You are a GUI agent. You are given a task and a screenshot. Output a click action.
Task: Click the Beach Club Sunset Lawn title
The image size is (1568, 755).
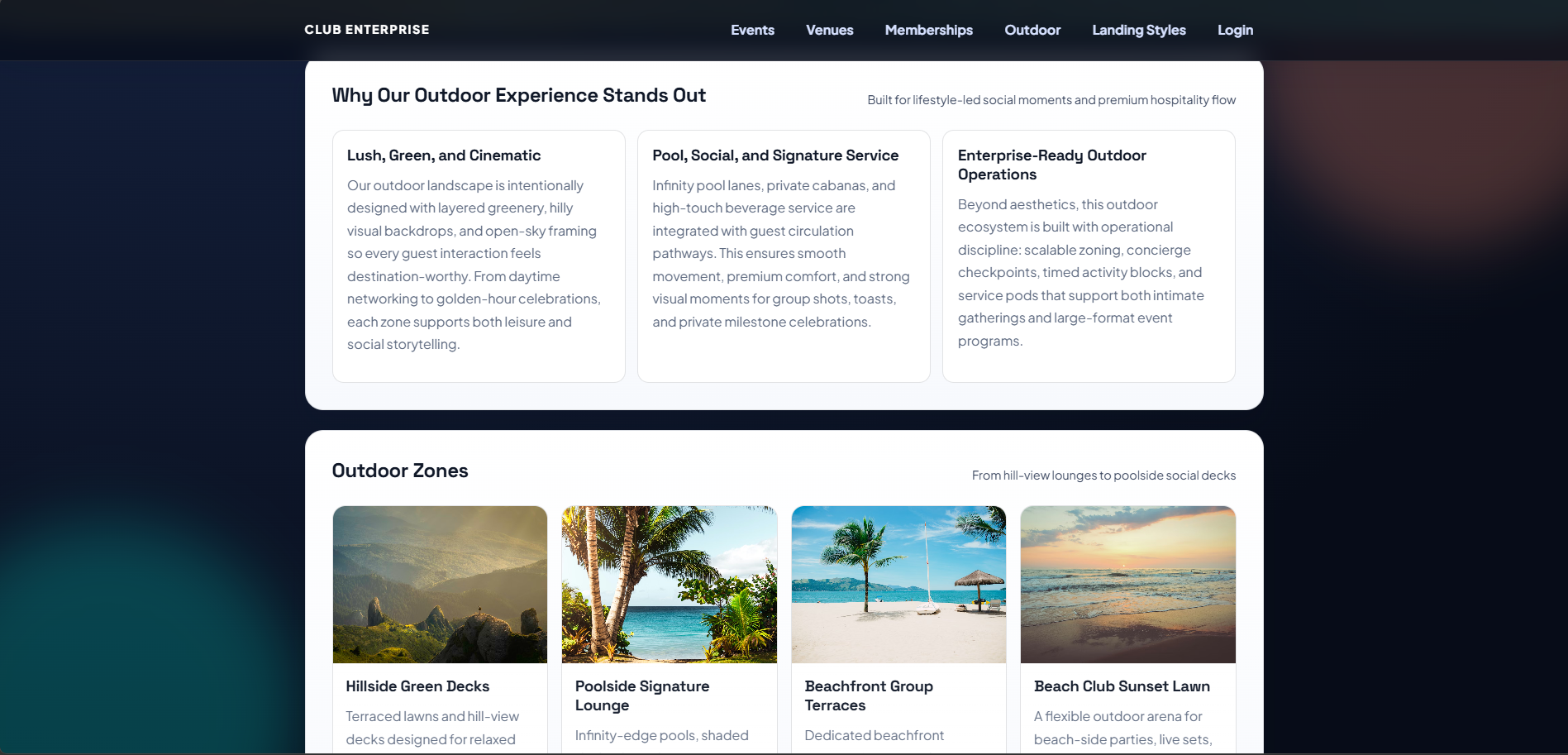pos(1122,686)
